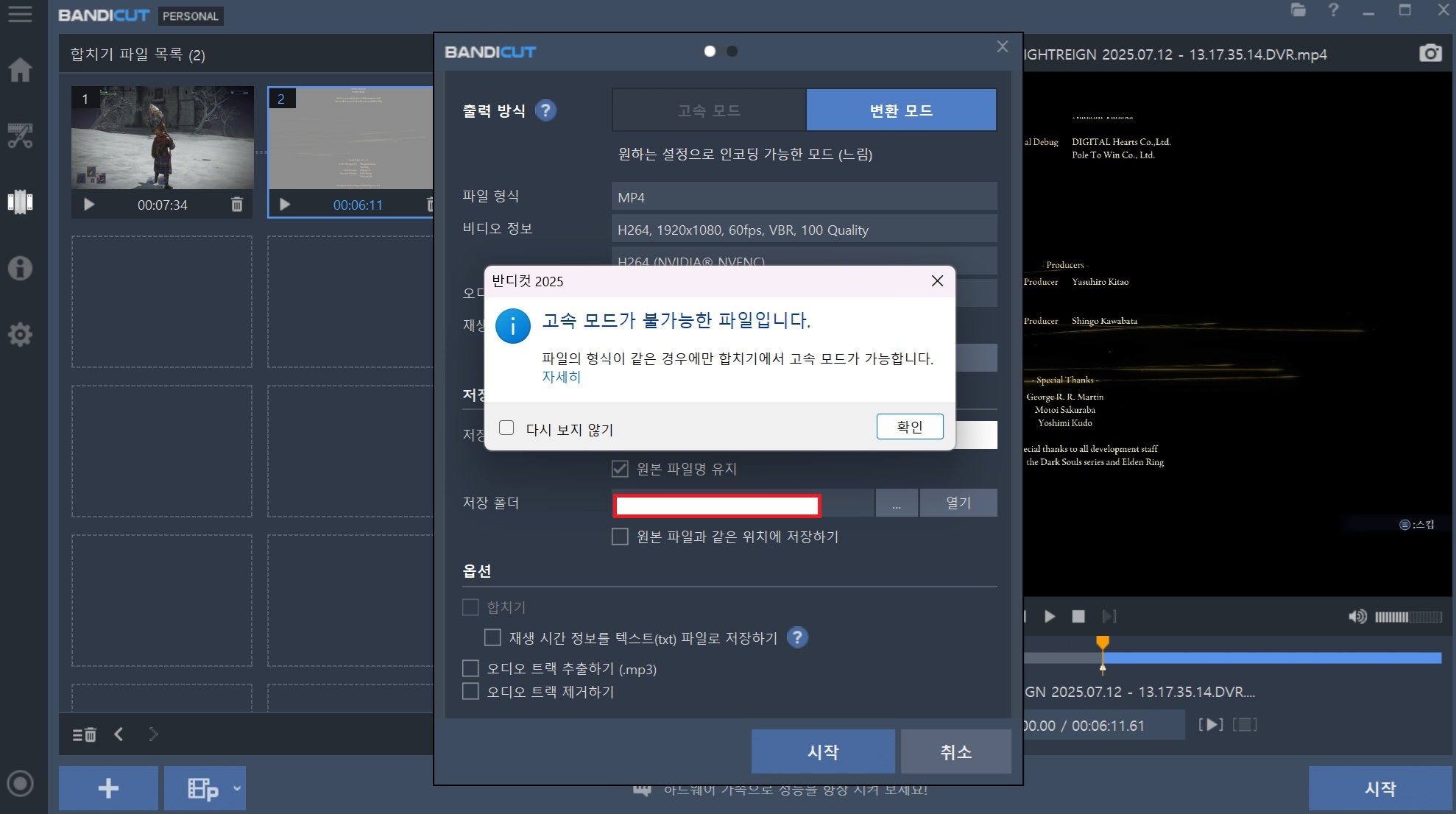Switch to 고속 모드 tab

coord(709,110)
